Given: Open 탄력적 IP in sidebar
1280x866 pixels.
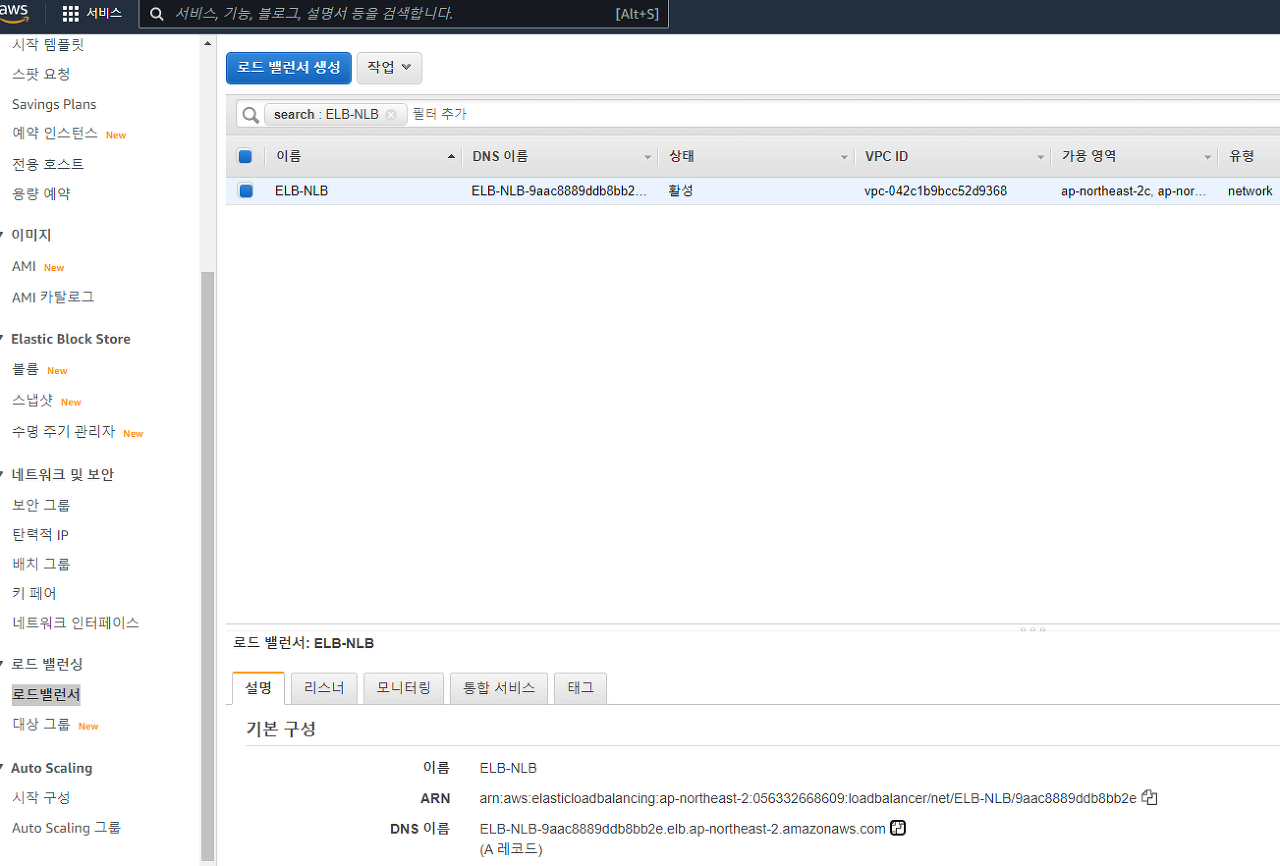Looking at the screenshot, I should (40, 535).
